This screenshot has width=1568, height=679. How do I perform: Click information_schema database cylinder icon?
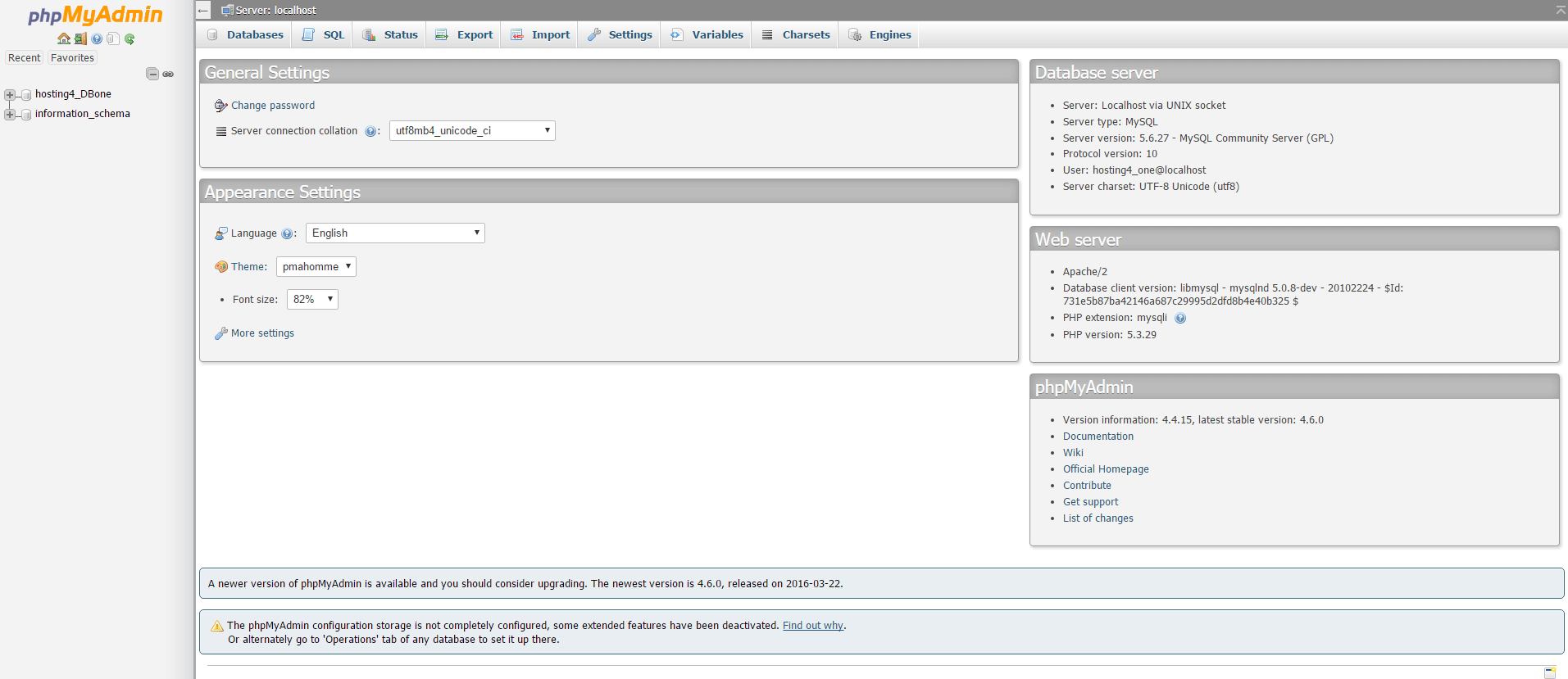point(26,115)
